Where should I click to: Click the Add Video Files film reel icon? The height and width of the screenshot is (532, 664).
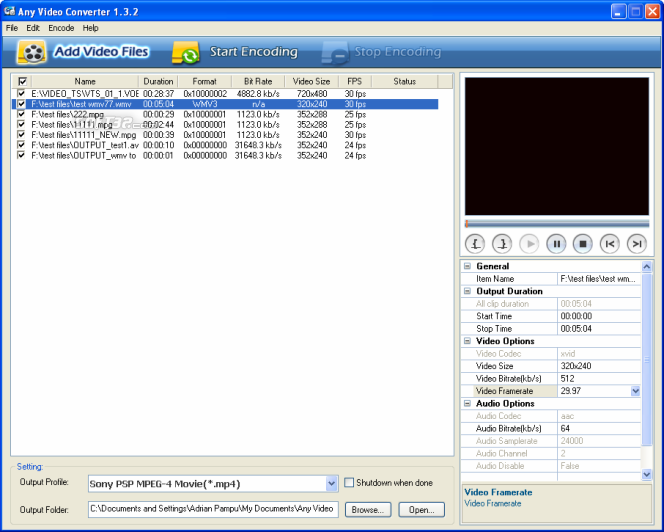[31, 52]
